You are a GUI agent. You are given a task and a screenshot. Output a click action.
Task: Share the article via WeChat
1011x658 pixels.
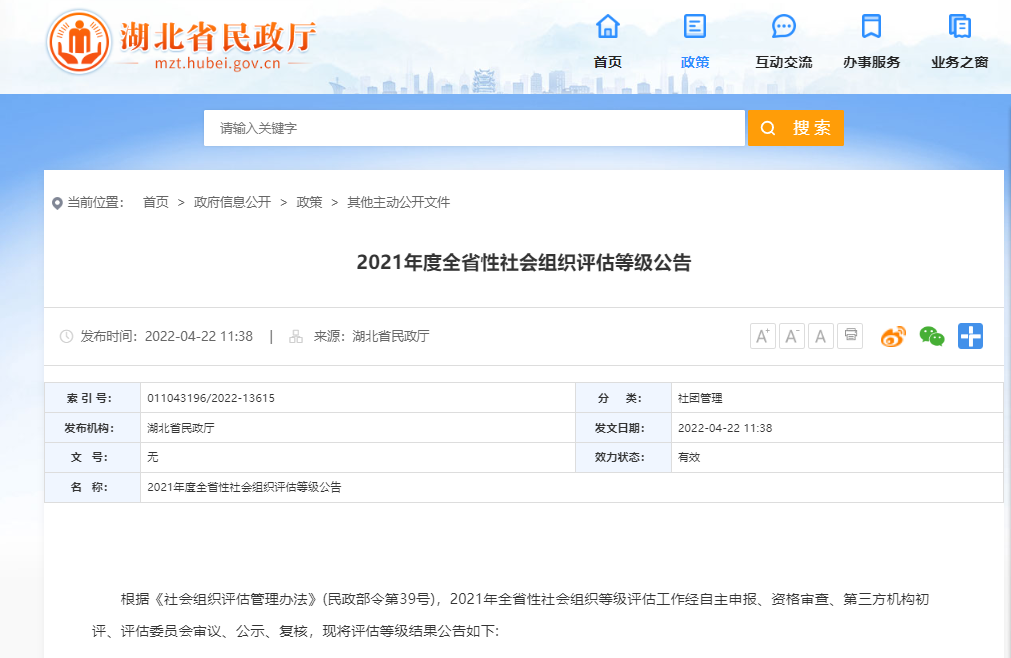pos(931,338)
